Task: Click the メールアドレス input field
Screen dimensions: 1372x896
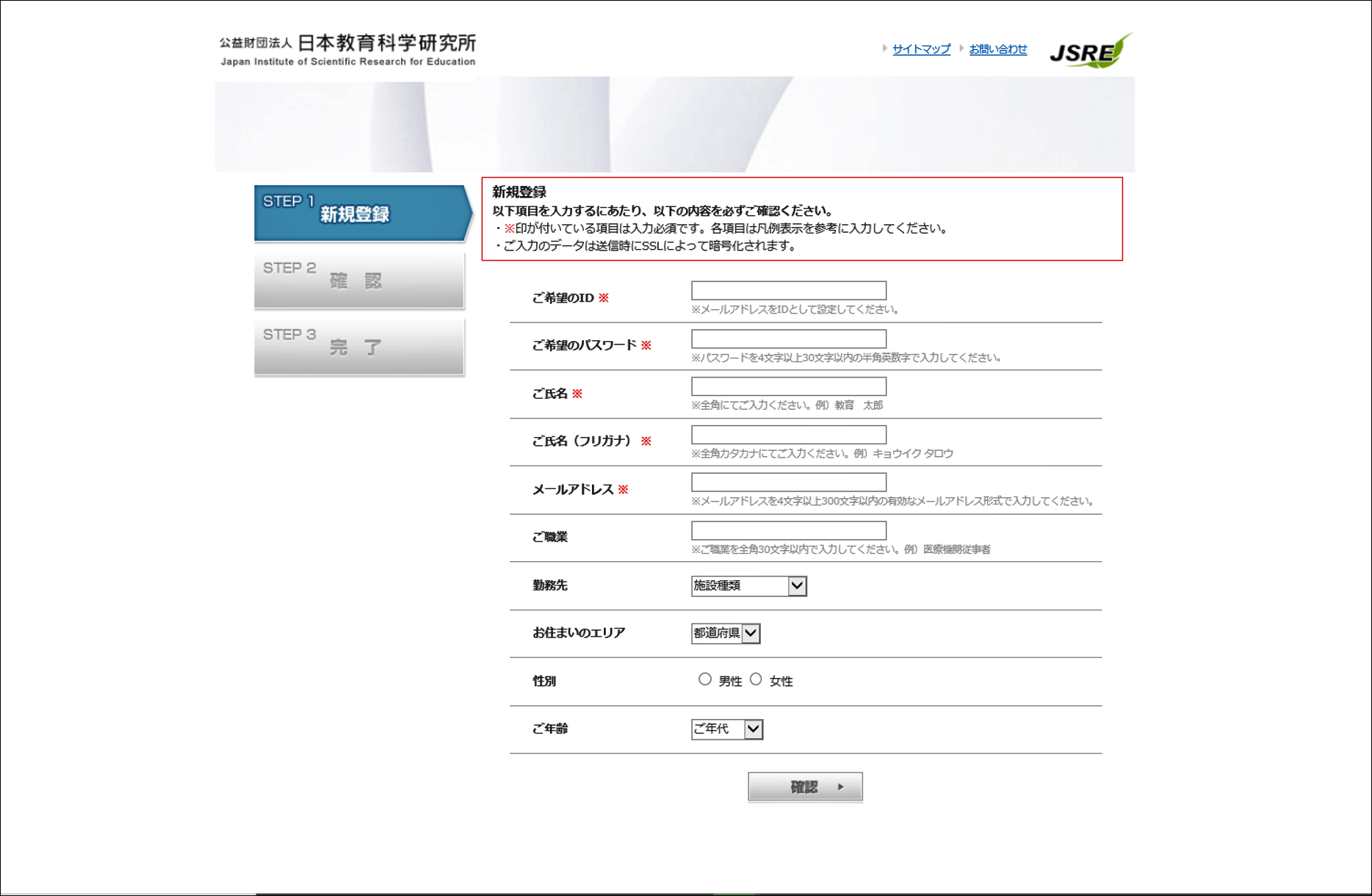Action: click(788, 483)
